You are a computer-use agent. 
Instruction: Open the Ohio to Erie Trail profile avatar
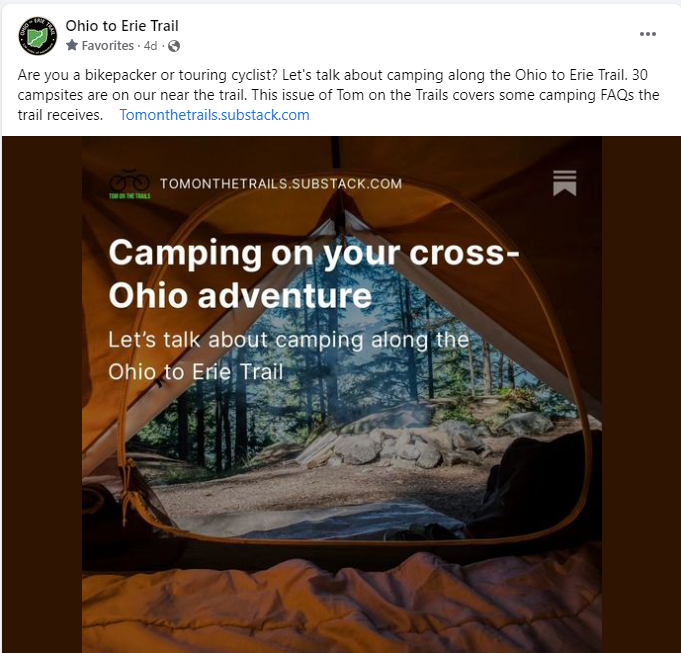click(37, 36)
